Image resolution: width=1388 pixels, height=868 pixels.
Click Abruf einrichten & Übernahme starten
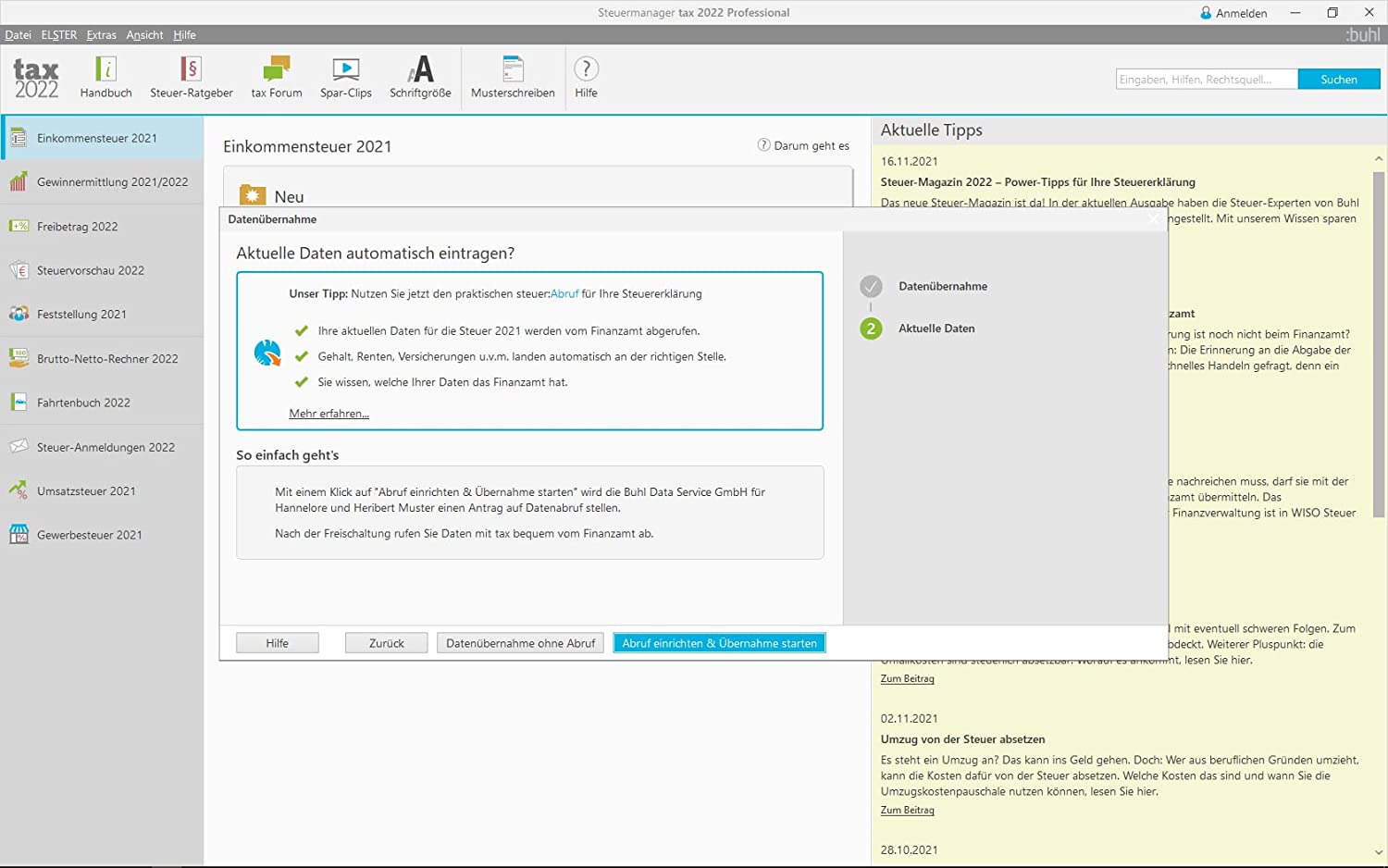pos(719,643)
